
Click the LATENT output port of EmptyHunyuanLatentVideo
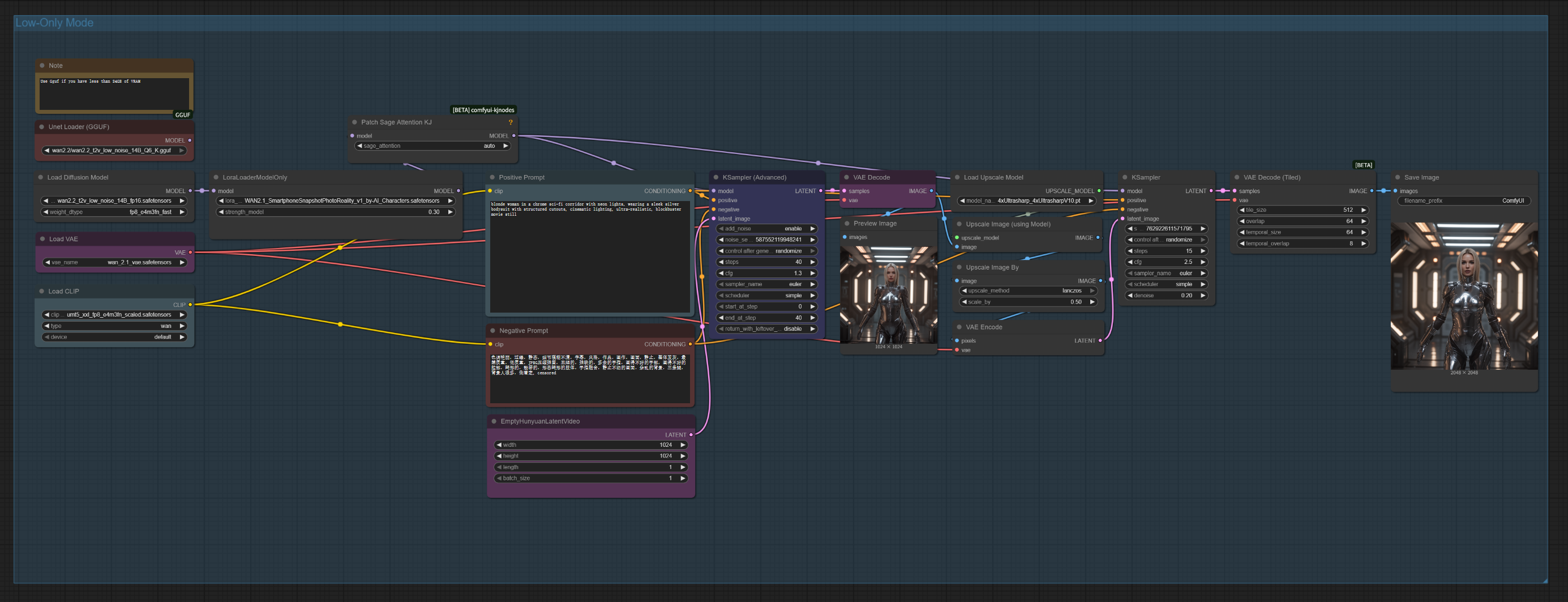tap(691, 435)
